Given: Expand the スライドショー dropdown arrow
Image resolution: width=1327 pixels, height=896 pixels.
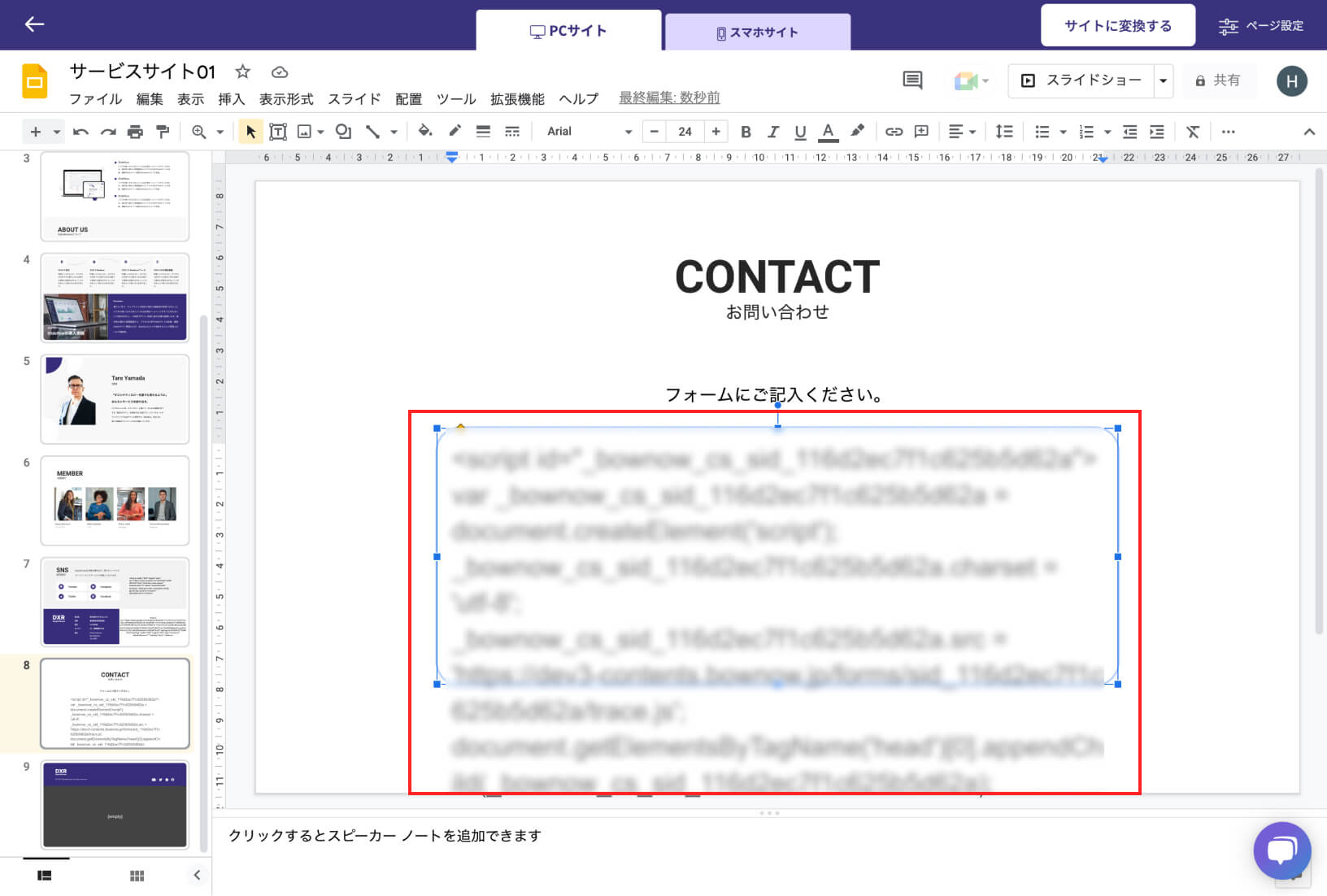Looking at the screenshot, I should coord(1164,80).
